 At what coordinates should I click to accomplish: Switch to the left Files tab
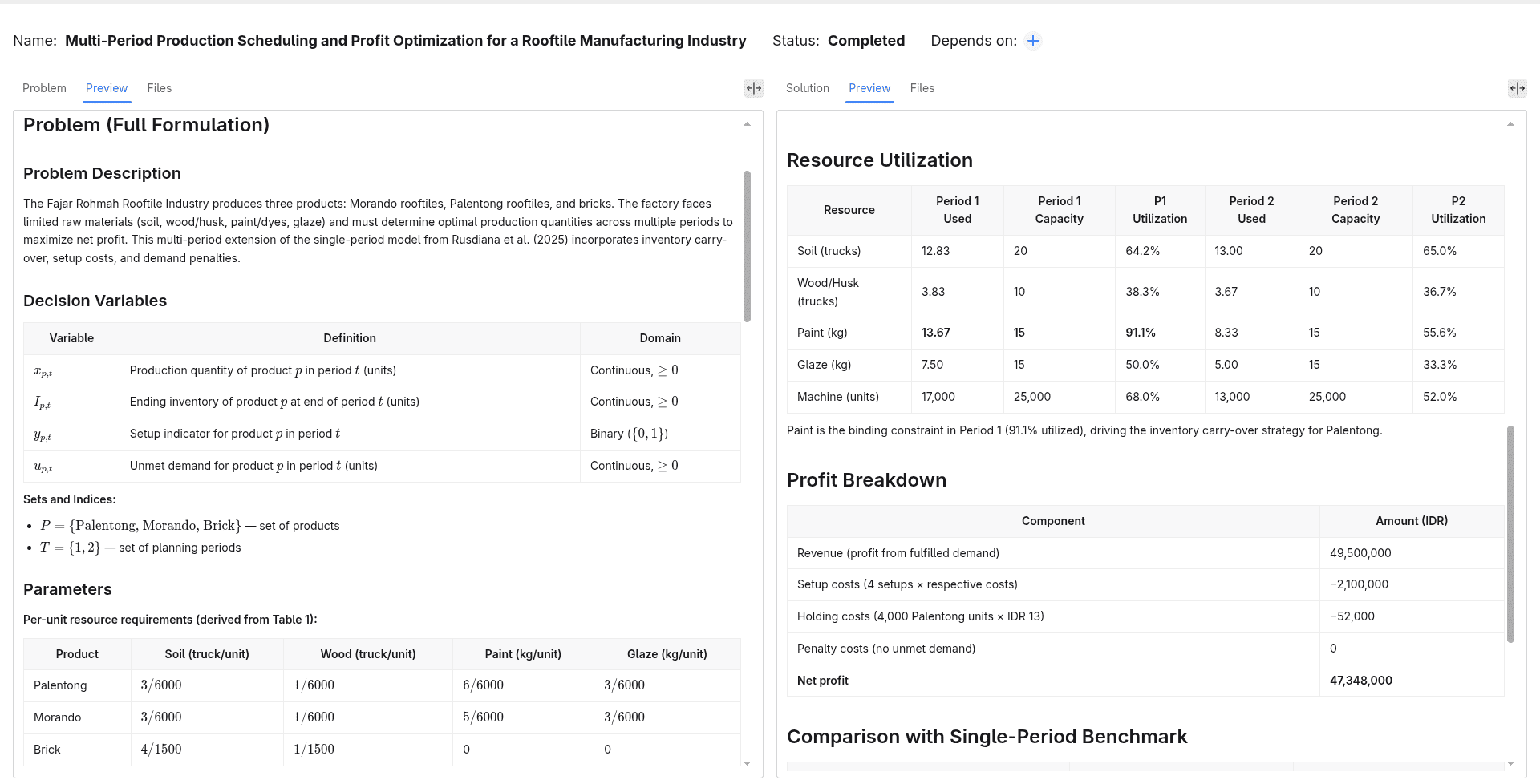(x=160, y=88)
